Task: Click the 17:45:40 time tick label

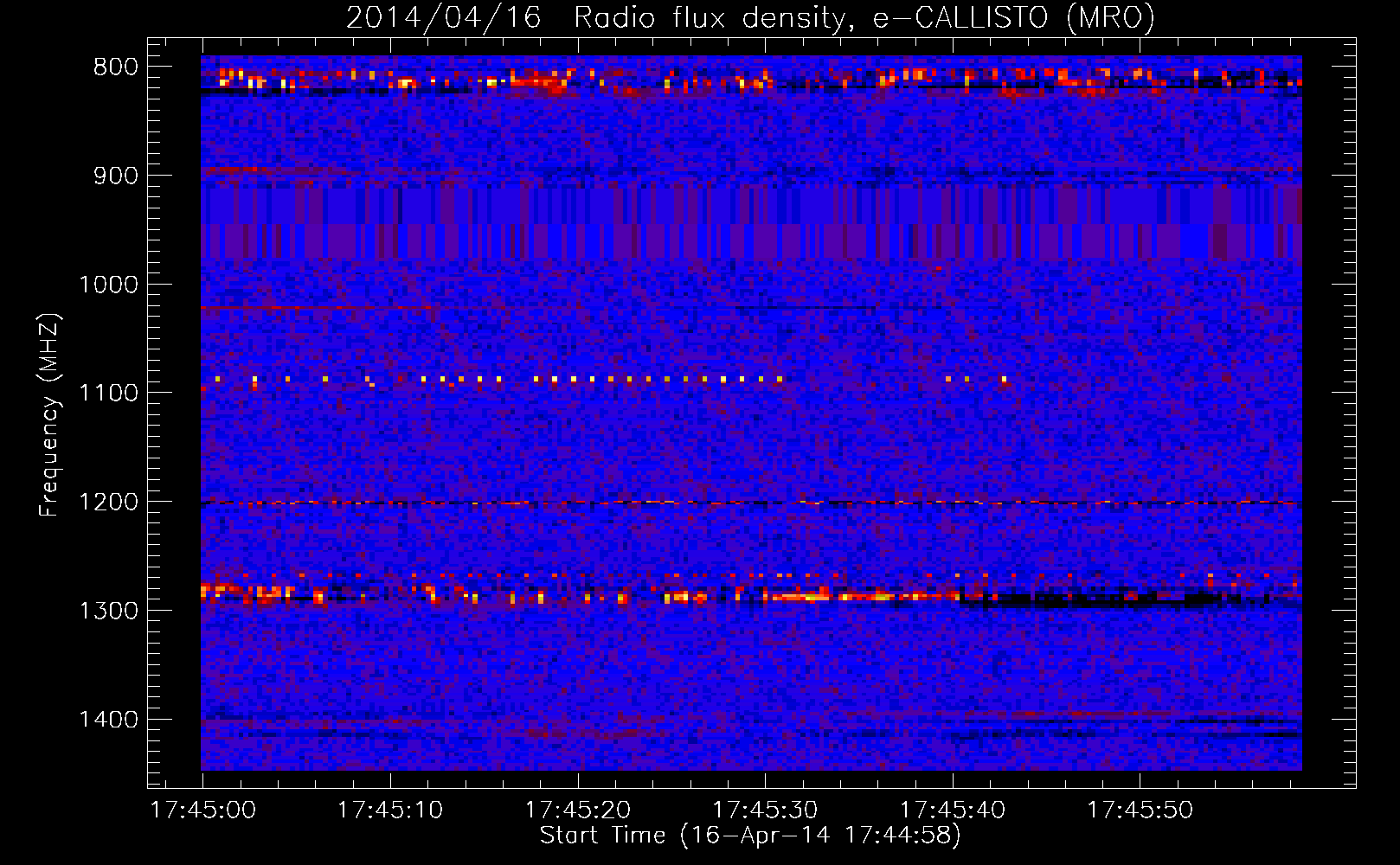Action: [x=953, y=811]
